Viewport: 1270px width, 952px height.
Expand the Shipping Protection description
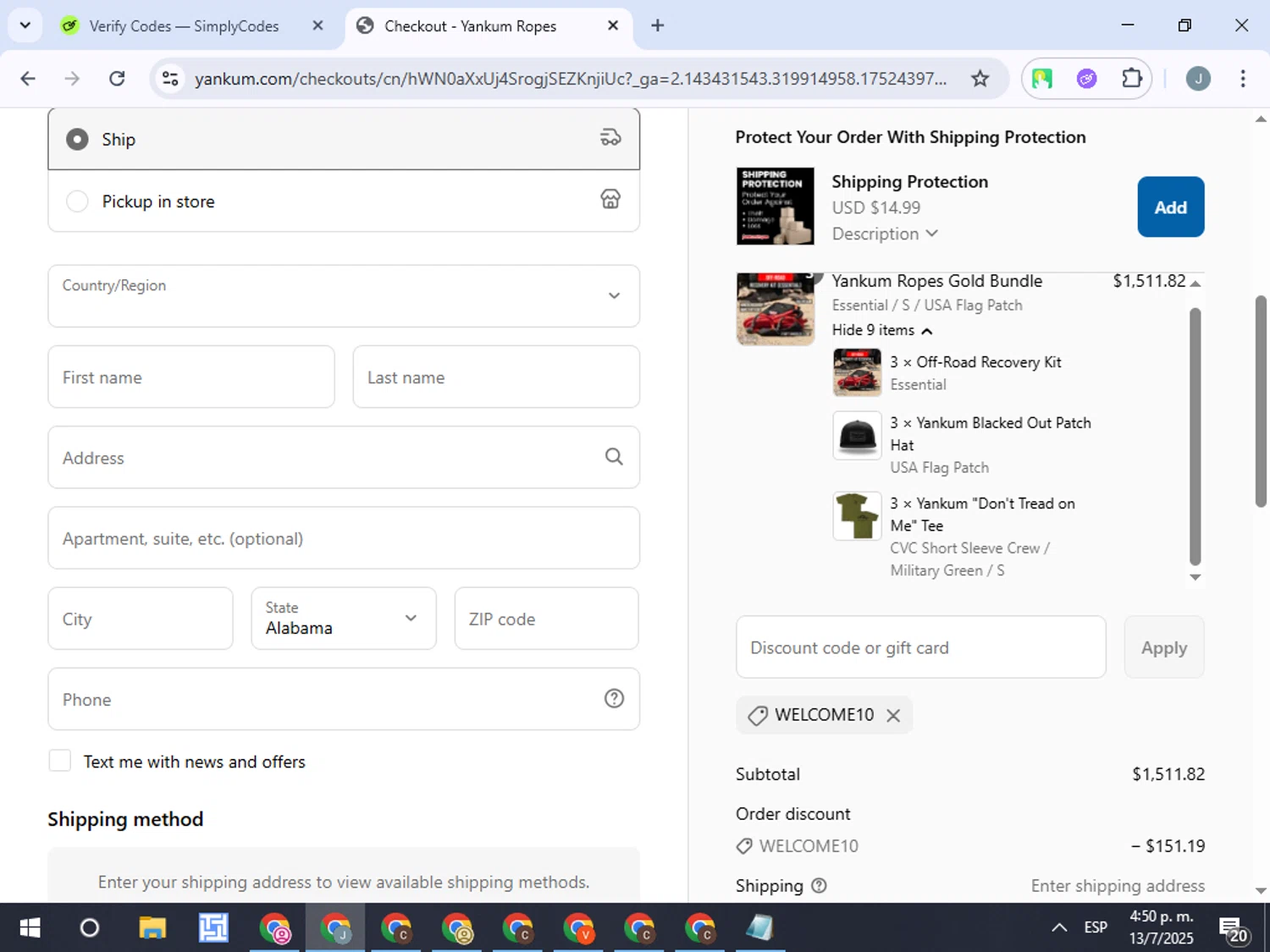tap(884, 234)
